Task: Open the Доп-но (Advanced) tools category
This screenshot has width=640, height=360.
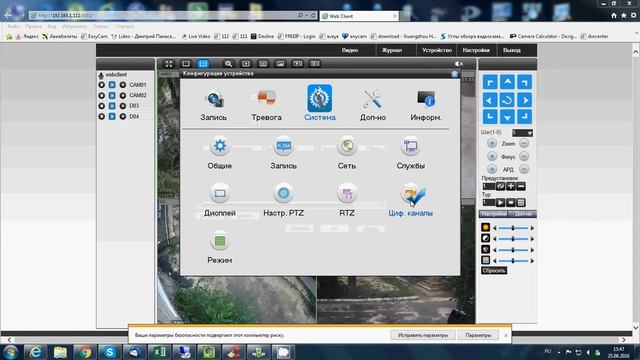Action: point(373,104)
